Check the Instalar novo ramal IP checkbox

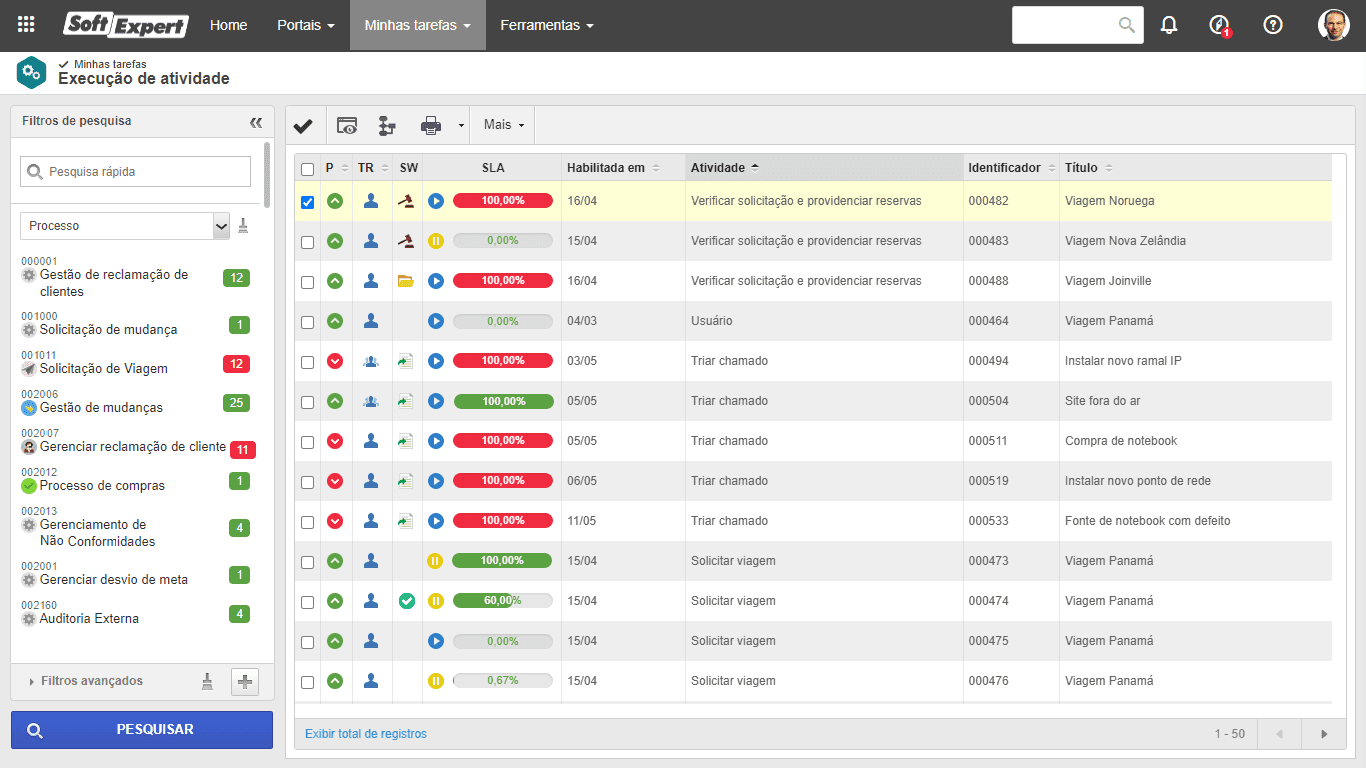pos(307,362)
